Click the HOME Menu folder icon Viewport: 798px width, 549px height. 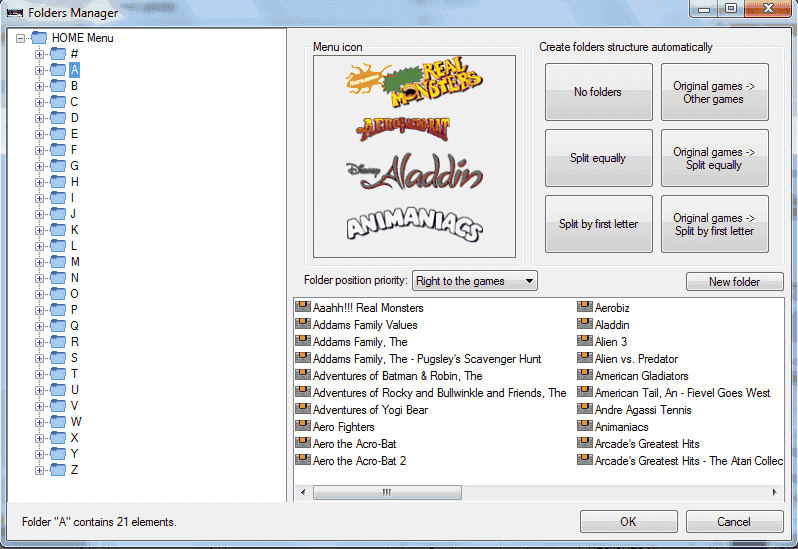click(x=39, y=38)
